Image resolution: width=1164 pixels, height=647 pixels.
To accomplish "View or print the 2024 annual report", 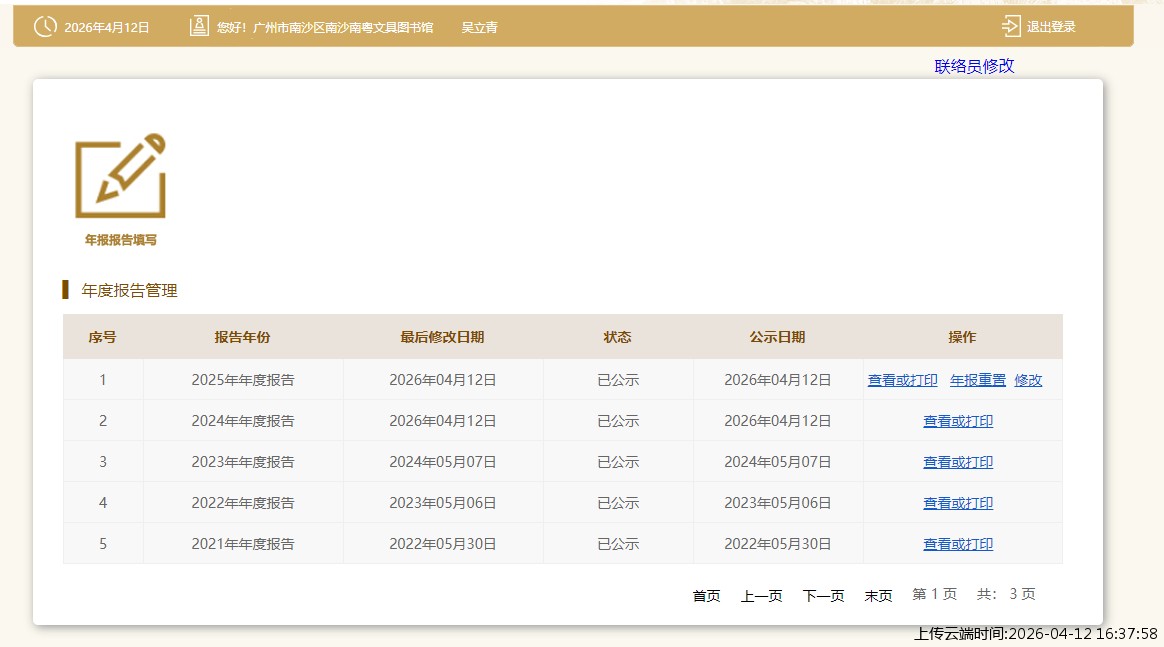I will (x=957, y=421).
